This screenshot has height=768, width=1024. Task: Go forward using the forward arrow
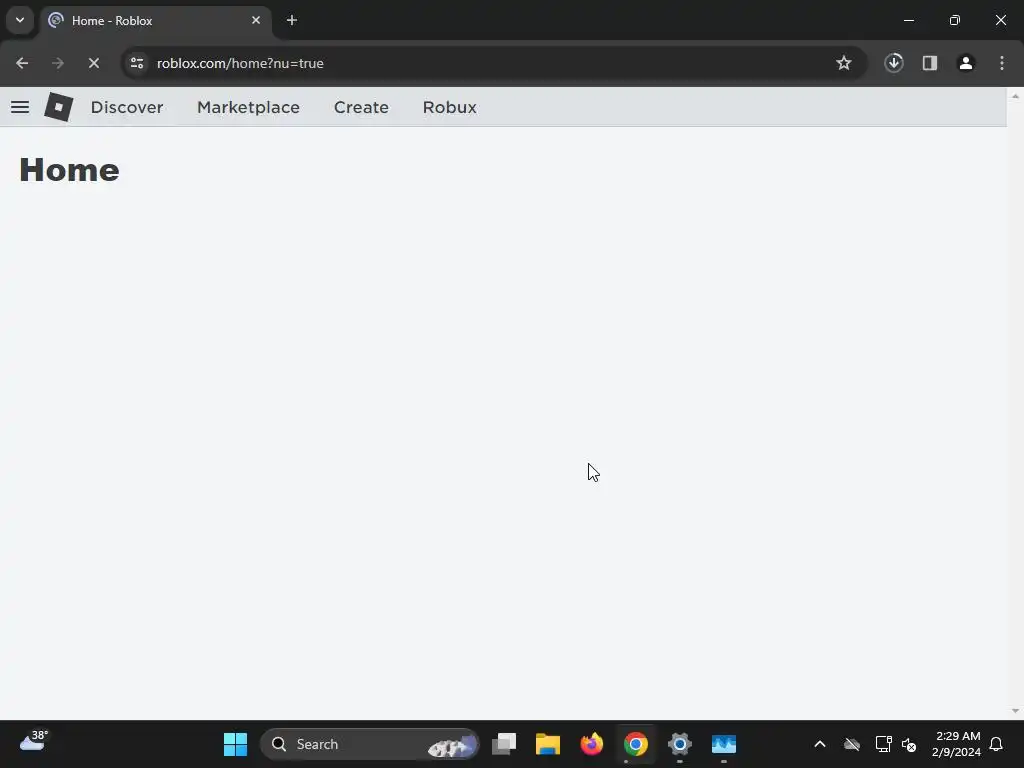(x=57, y=63)
